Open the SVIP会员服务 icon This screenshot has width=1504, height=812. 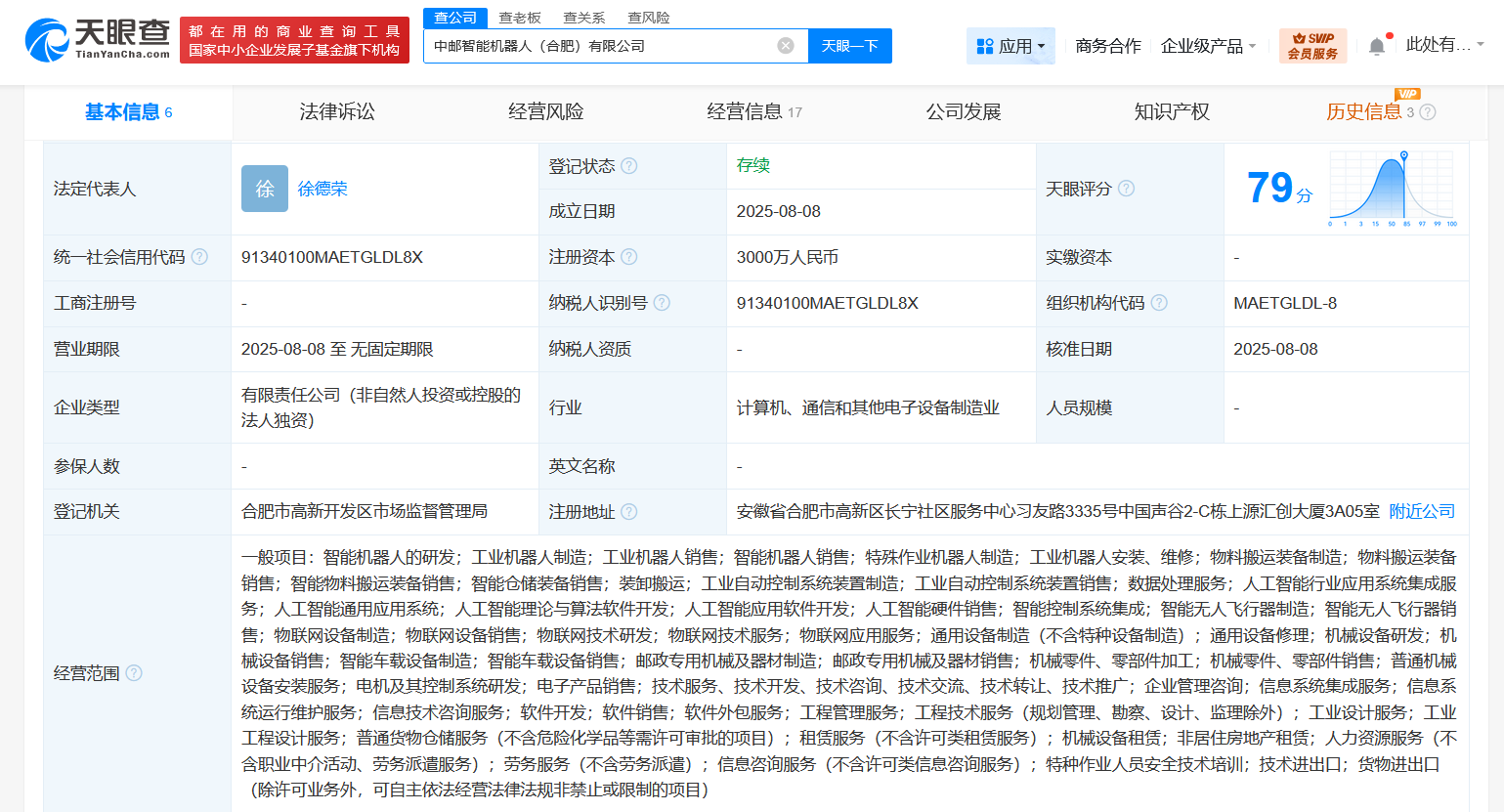coord(1312,45)
